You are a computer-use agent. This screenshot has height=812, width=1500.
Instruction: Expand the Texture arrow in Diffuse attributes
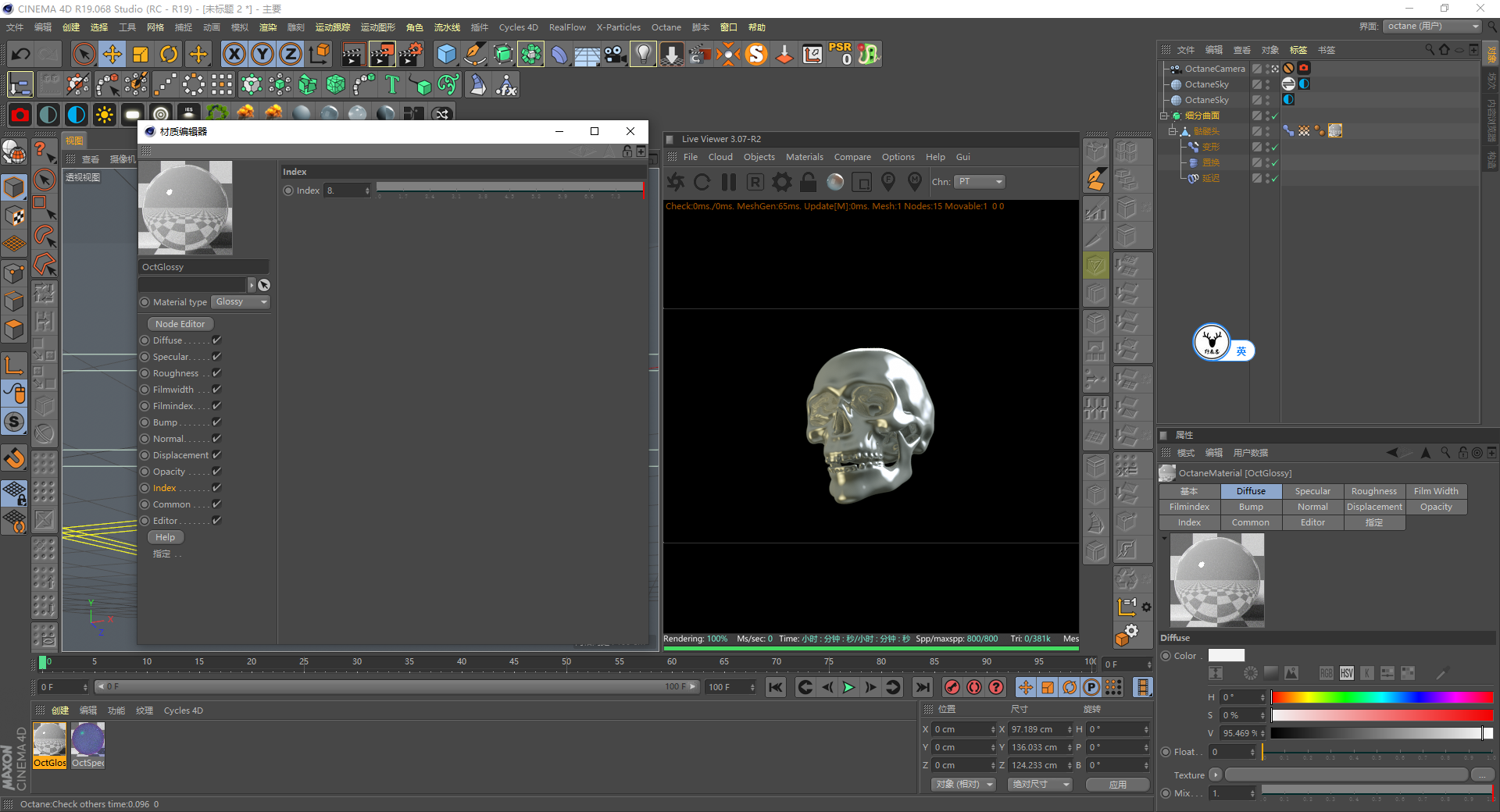tap(1216, 775)
